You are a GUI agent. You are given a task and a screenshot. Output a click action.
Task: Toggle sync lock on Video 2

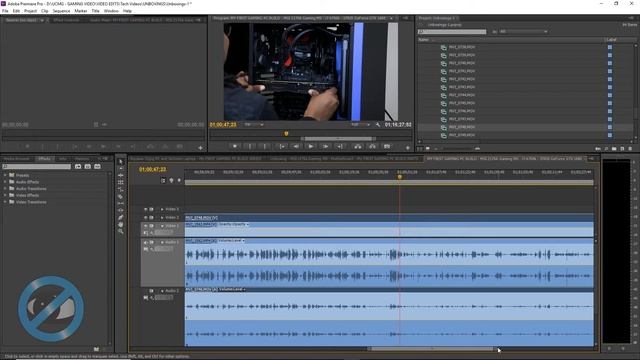click(151, 218)
